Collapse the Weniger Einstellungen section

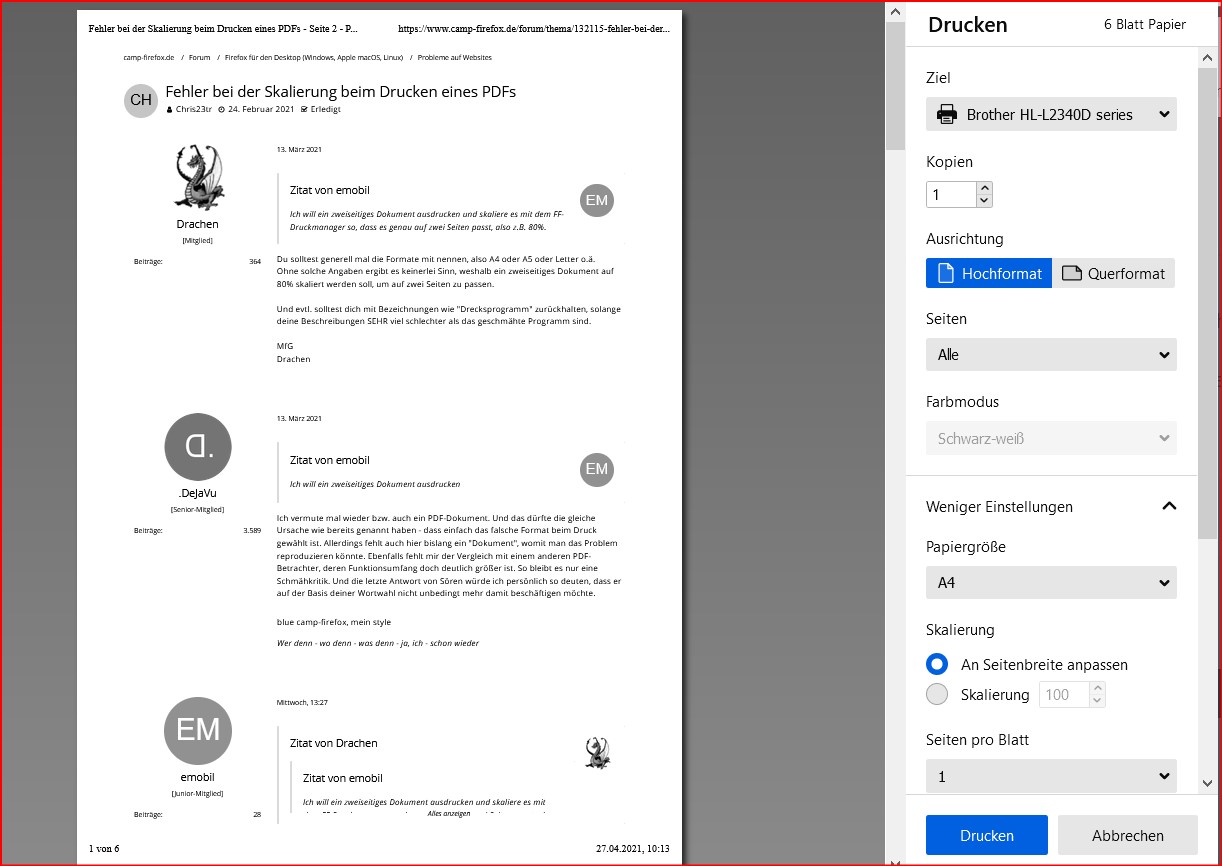coord(1051,506)
